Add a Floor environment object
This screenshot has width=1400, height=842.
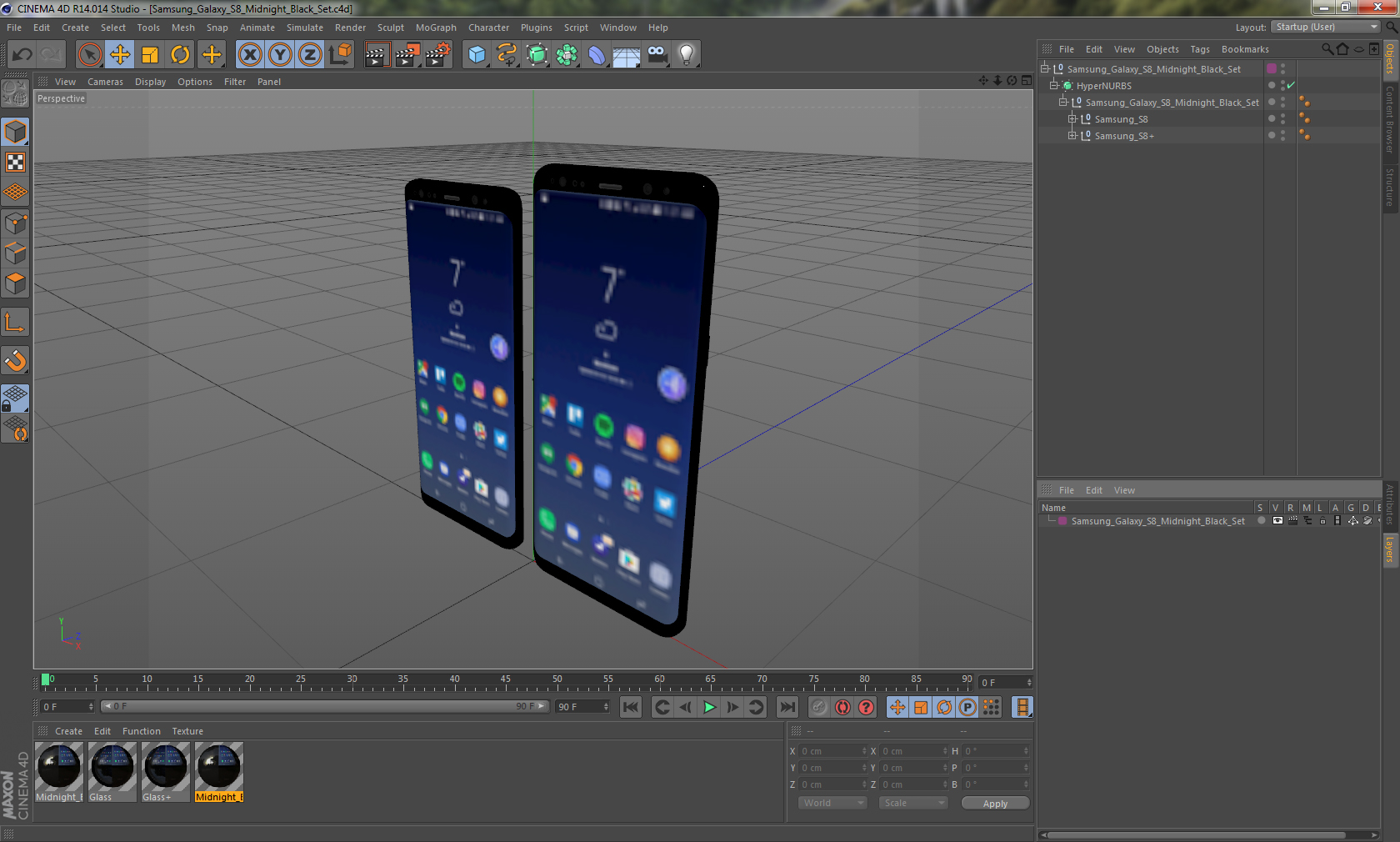pos(627,55)
